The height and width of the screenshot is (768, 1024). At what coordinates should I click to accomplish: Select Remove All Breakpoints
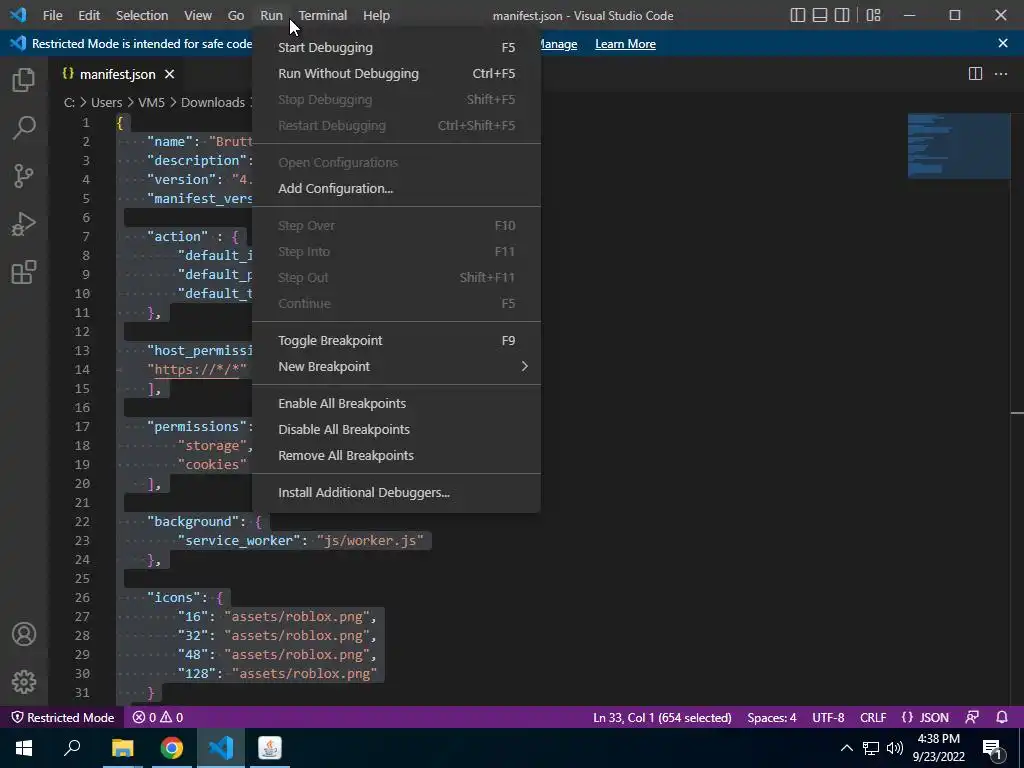(x=396, y=456)
